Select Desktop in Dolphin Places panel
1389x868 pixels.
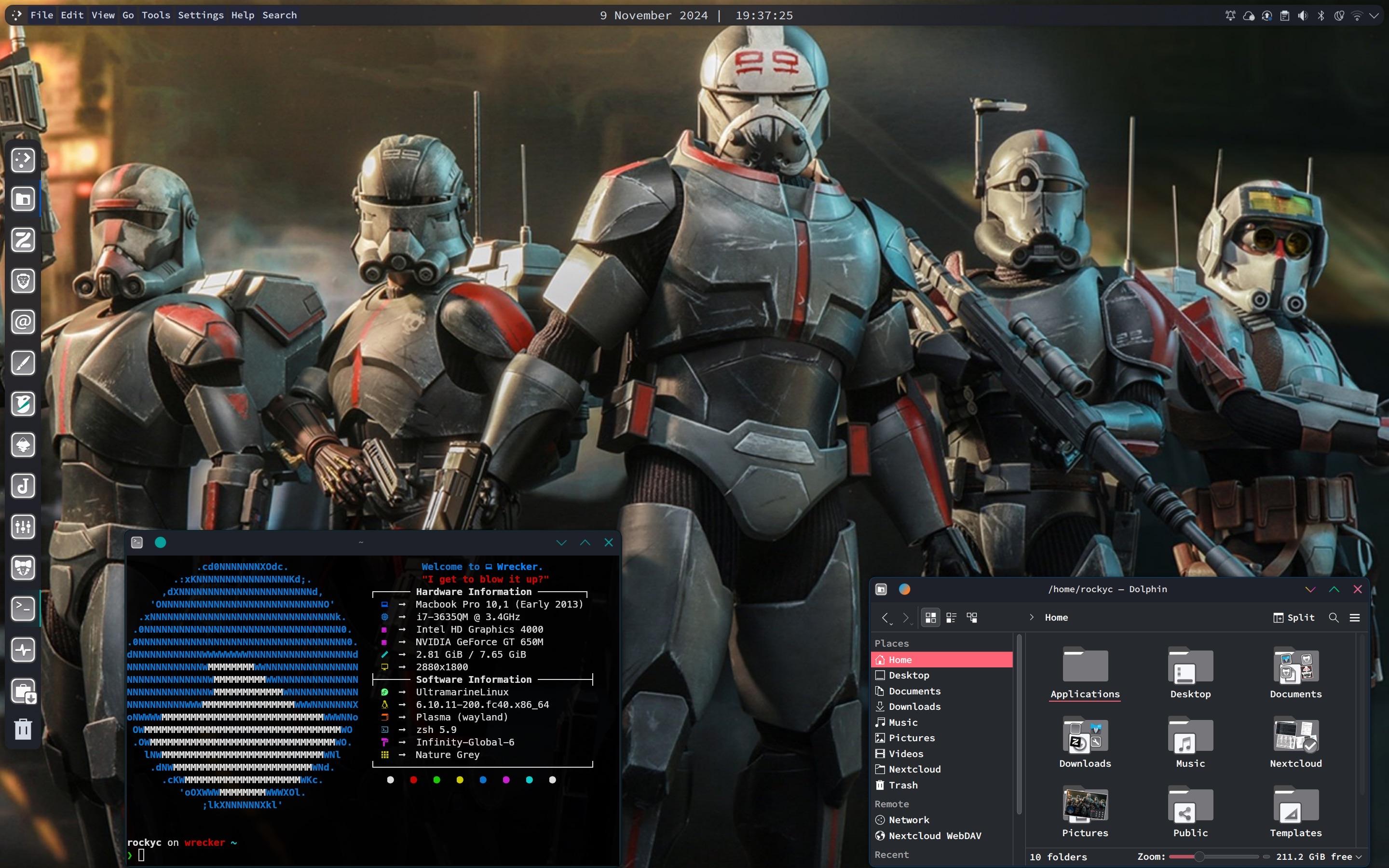[x=941, y=675]
